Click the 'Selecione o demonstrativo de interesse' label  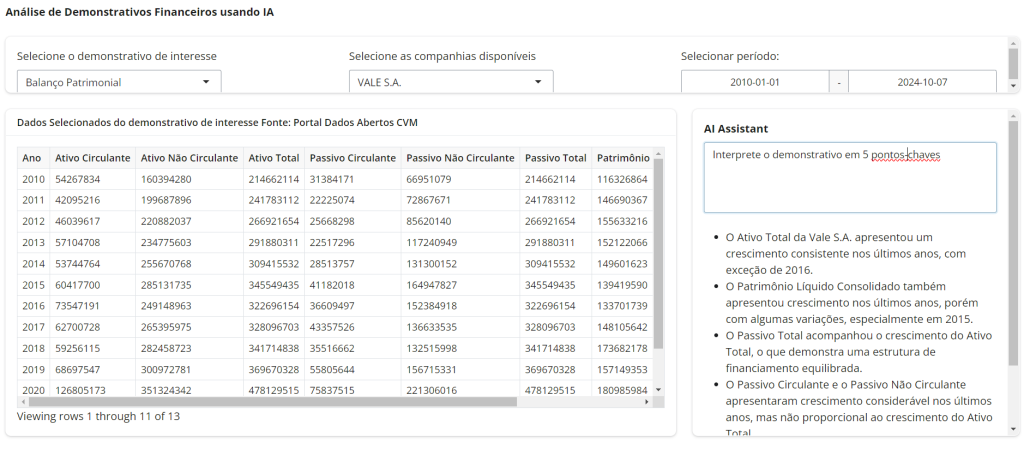click(117, 56)
